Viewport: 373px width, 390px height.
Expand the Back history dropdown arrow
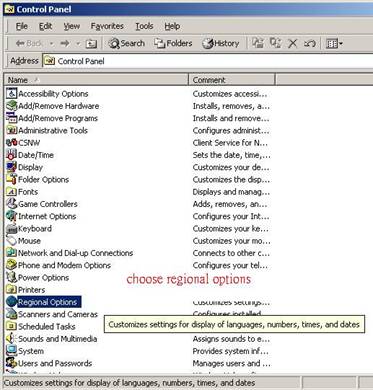(52, 43)
